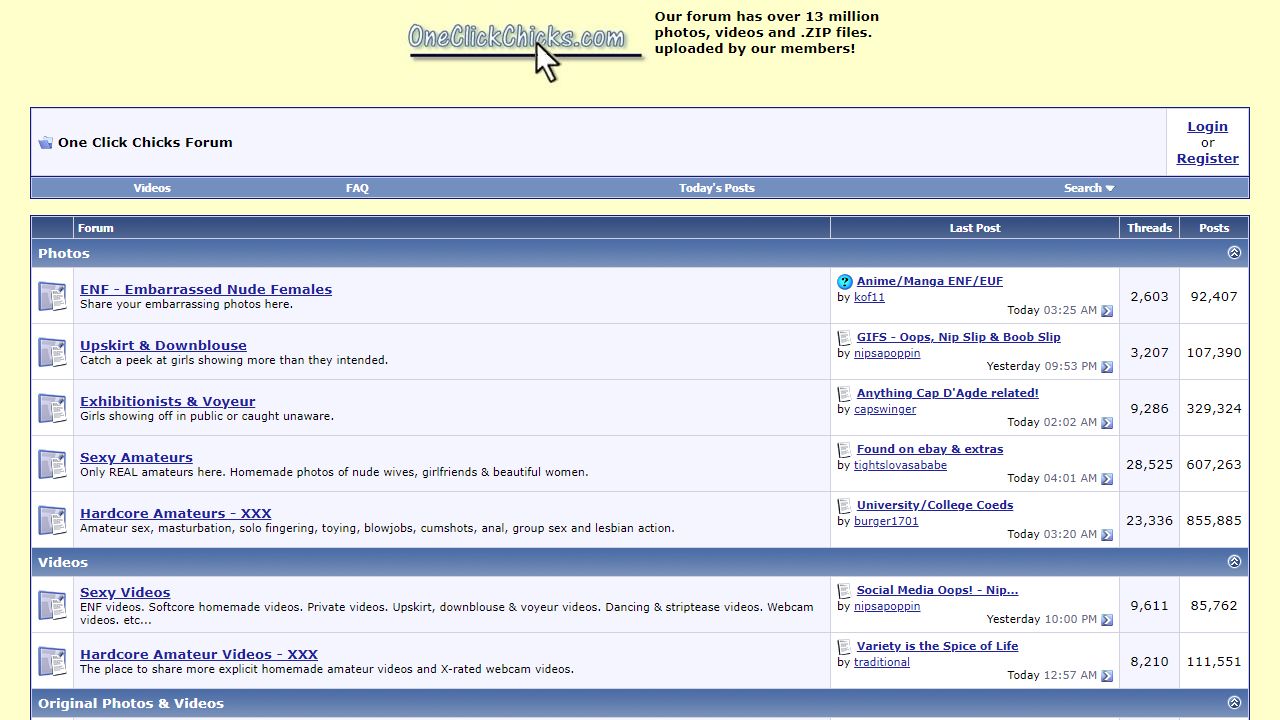The width and height of the screenshot is (1280, 720).
Task: Open the Hardcore Amateur Videos - XXX forum link
Action: click(199, 654)
